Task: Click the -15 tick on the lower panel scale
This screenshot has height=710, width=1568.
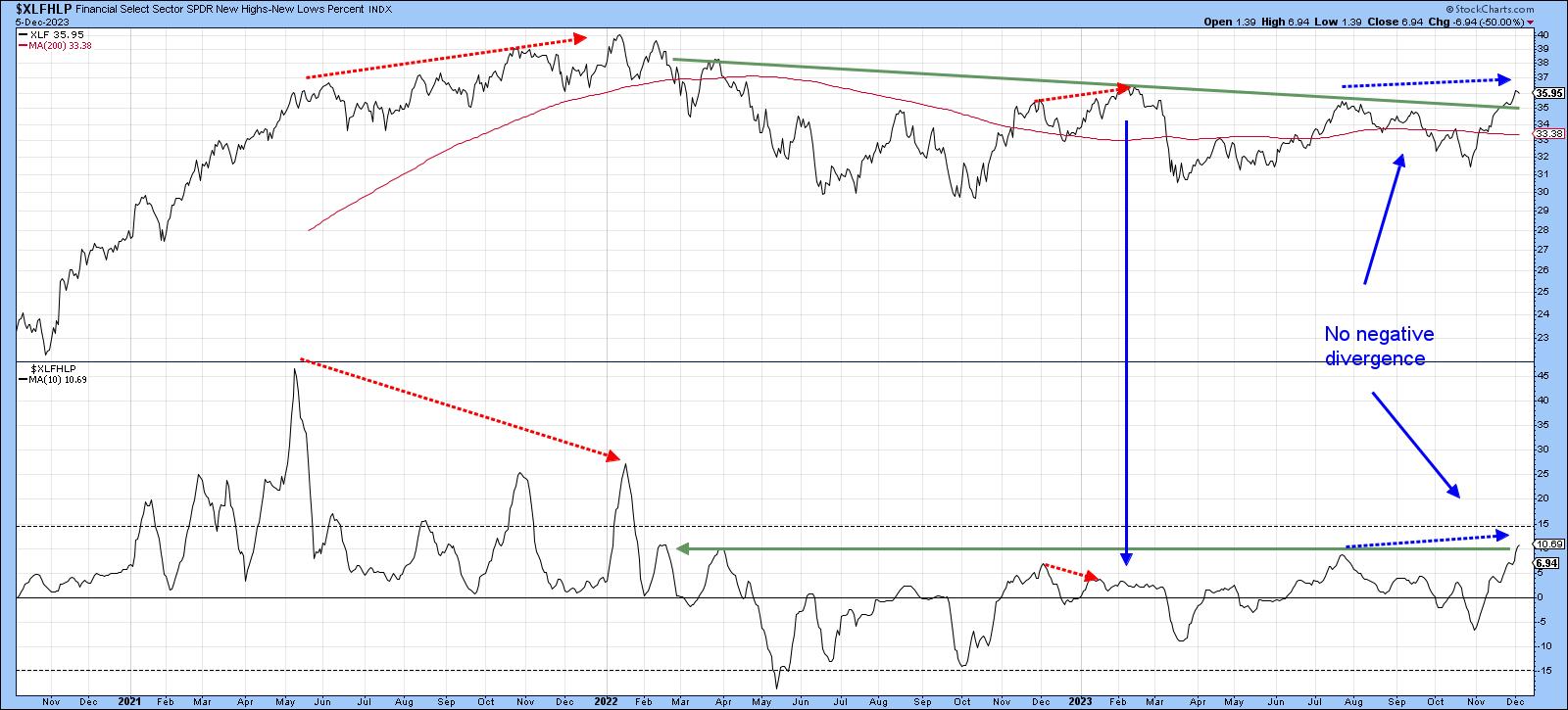Action: click(x=1543, y=671)
